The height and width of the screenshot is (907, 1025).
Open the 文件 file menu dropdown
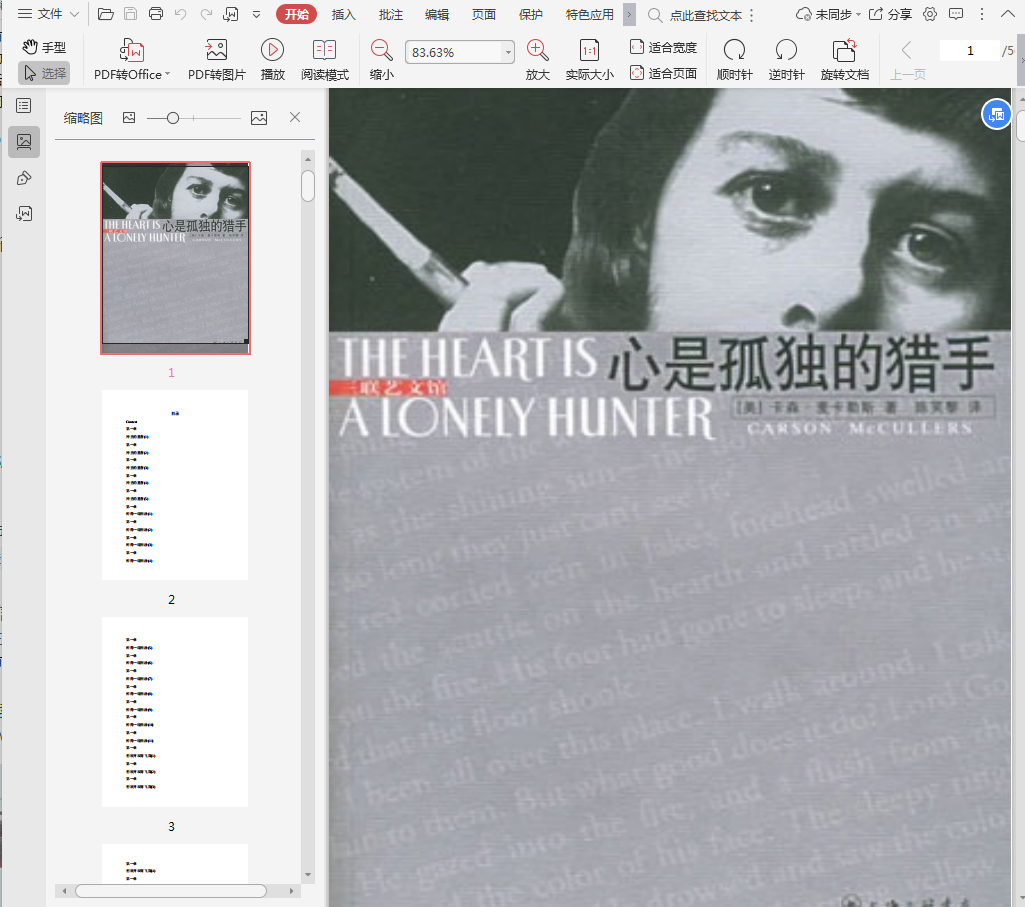(49, 14)
